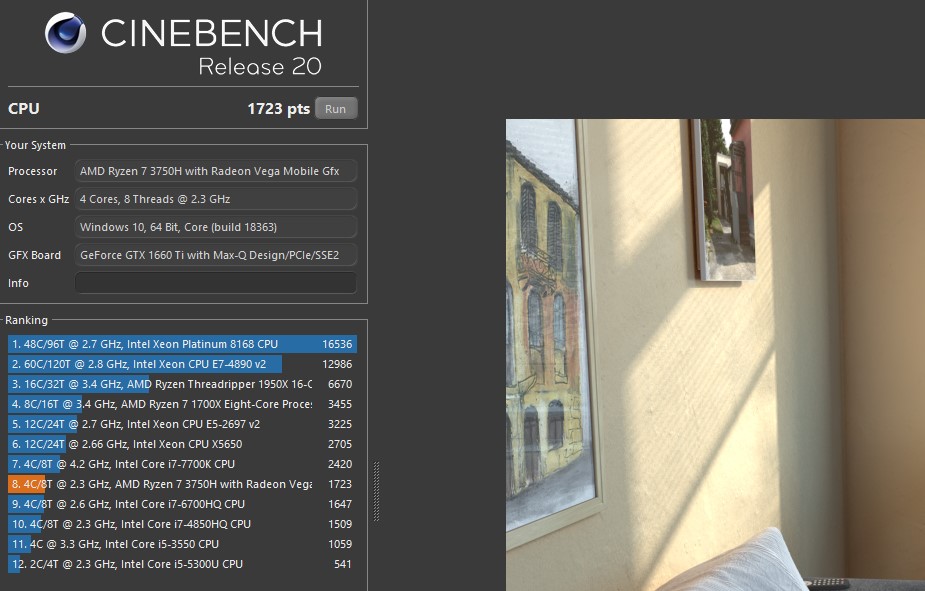Select the Xeon X5650 ranking row
925x591 pixels.
pyautogui.click(x=182, y=444)
